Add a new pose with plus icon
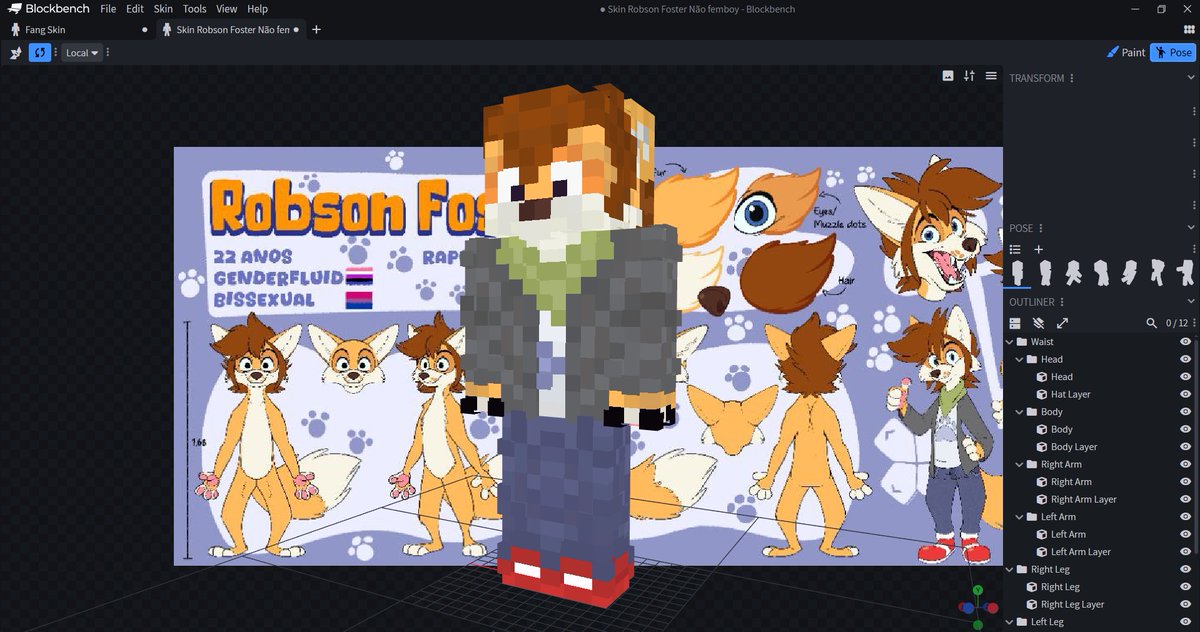Screen dimensions: 1200x632 (x=1038, y=249)
